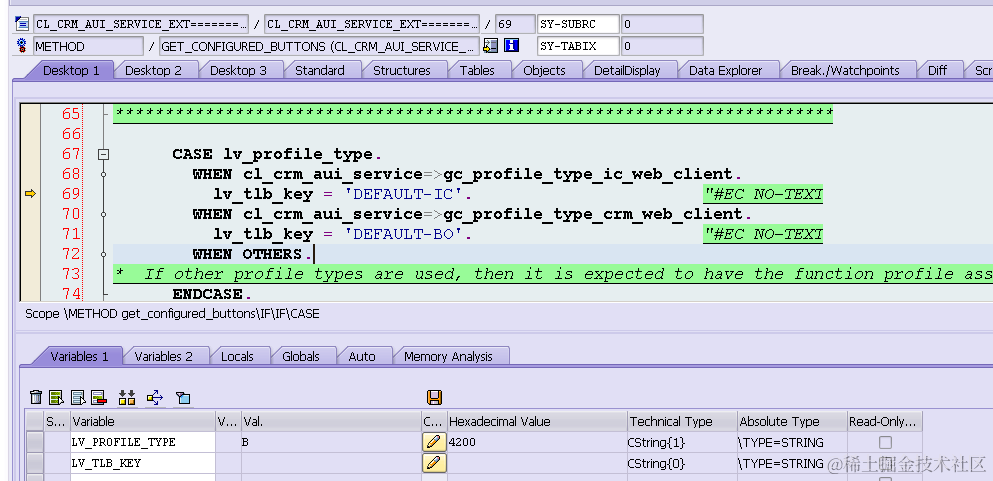
Task: Click 'DEFAULT-IC' string literal in code
Action: coord(405,194)
